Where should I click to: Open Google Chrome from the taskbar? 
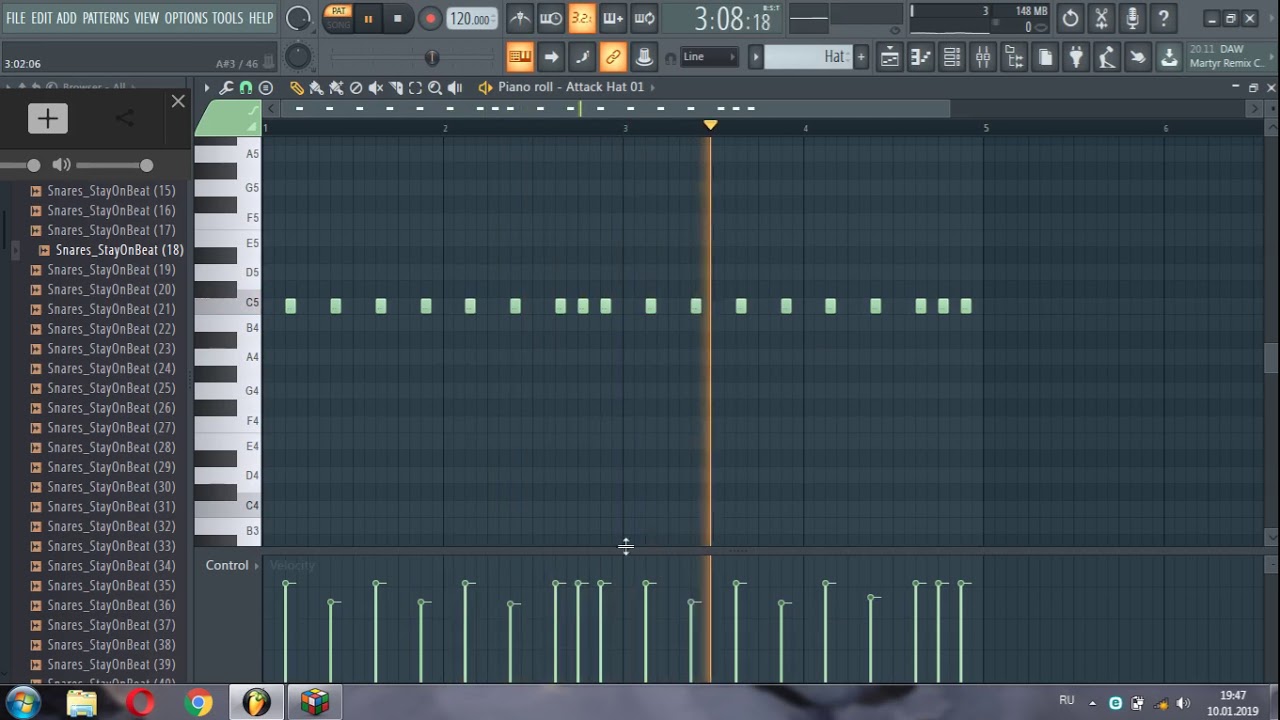point(198,703)
